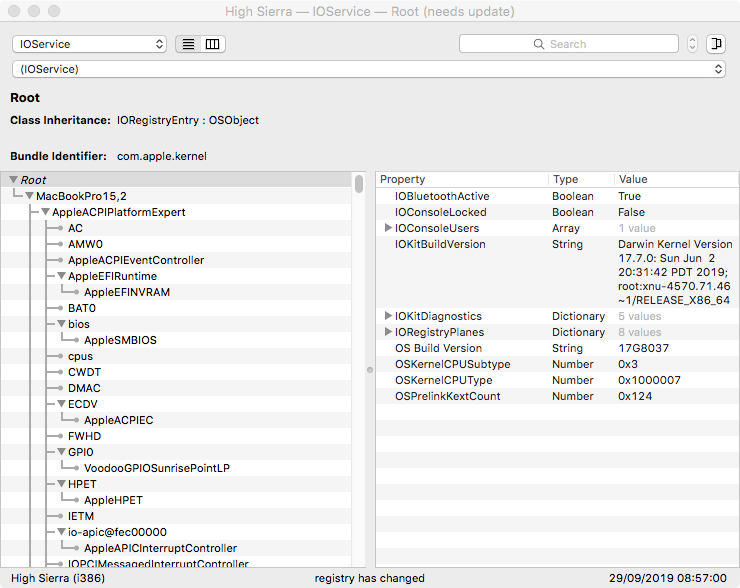
Task: Open the (IOService) path popup
Action: pyautogui.click(x=369, y=69)
